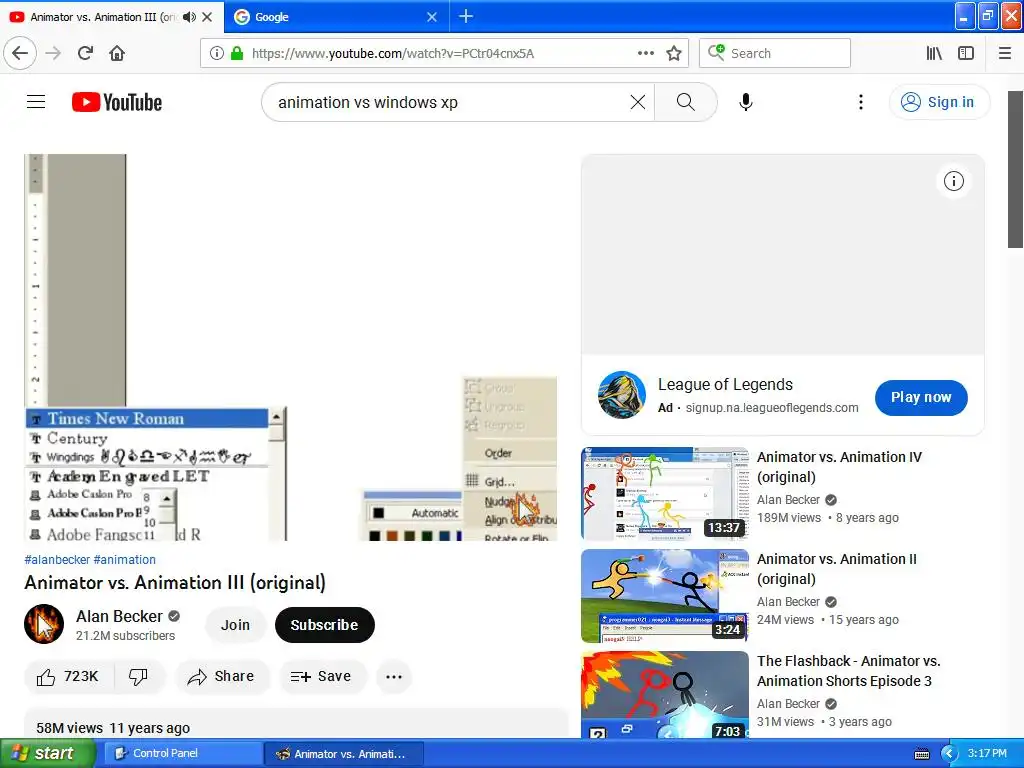Open signup.na.leagueoflegends.com ad link
The height and width of the screenshot is (768, 1024).
click(x=771, y=408)
